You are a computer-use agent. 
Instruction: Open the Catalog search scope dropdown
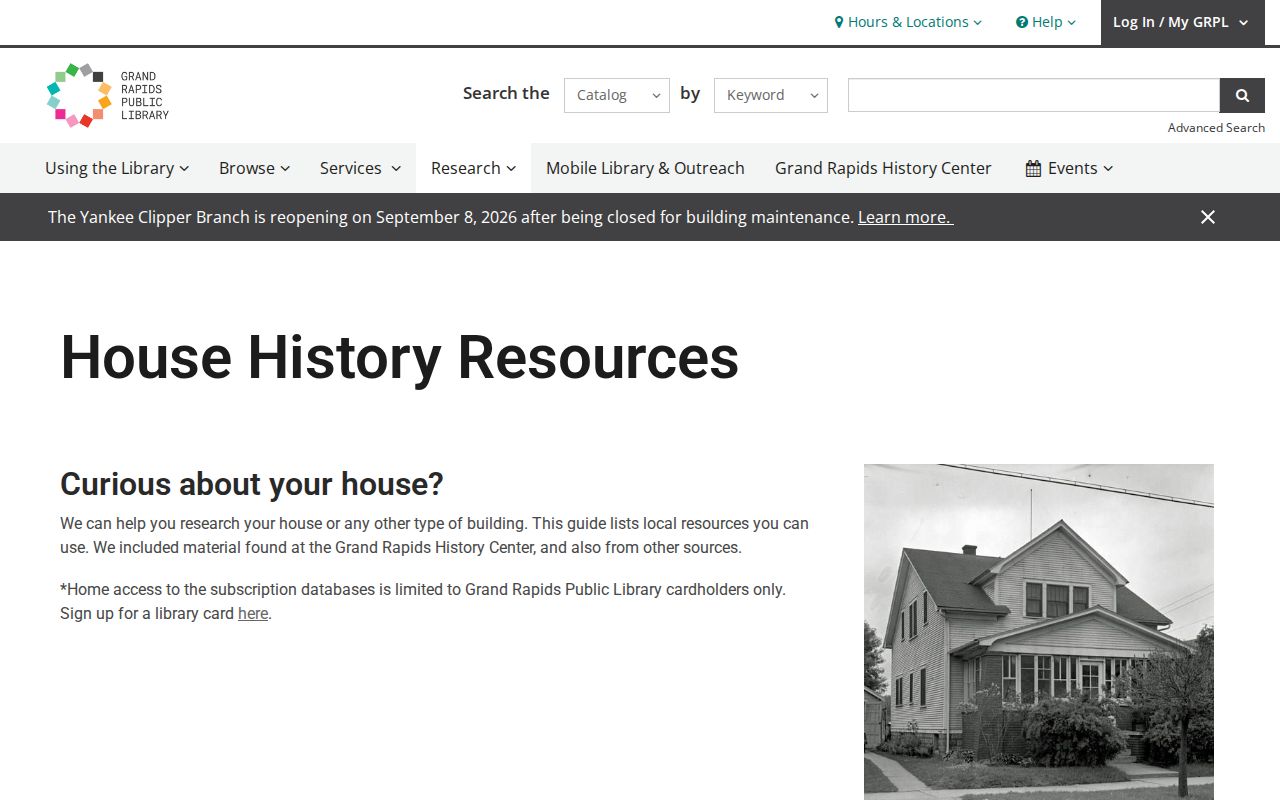click(617, 95)
